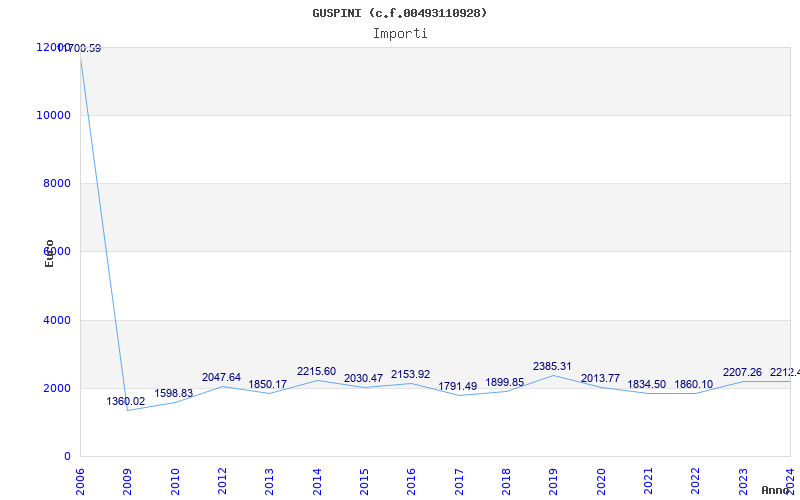Select the x-axis year 2010
Viewport: 800px width, 500px height.
click(x=175, y=481)
